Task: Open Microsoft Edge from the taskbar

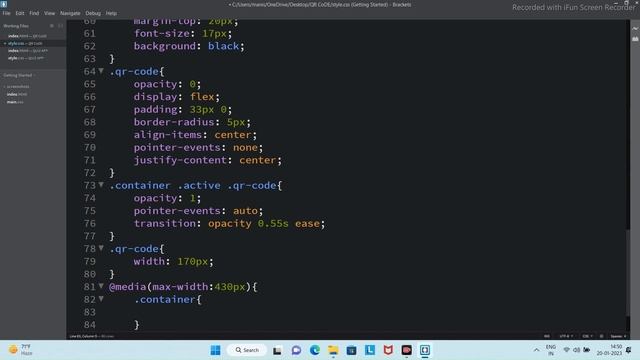Action: (314, 350)
